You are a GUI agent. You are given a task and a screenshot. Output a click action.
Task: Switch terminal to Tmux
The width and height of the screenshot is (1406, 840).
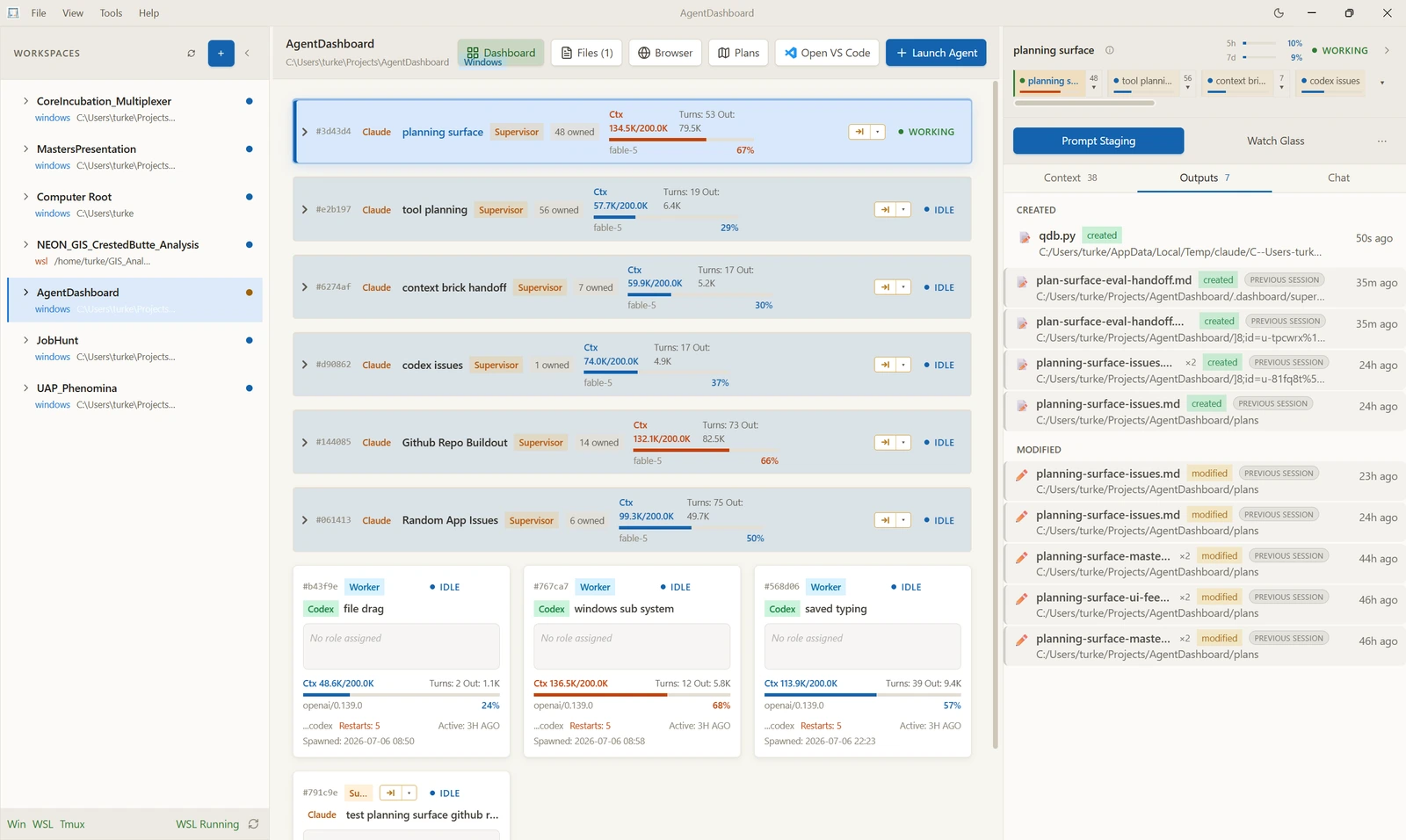pyautogui.click(x=72, y=824)
